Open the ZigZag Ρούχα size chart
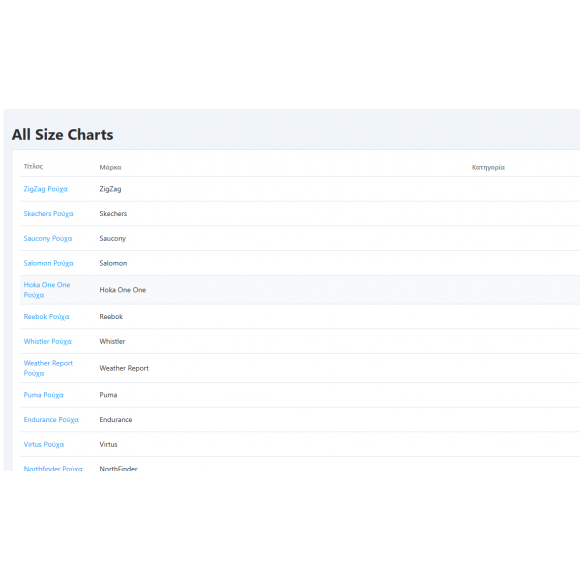580x580 pixels. [x=45, y=189]
